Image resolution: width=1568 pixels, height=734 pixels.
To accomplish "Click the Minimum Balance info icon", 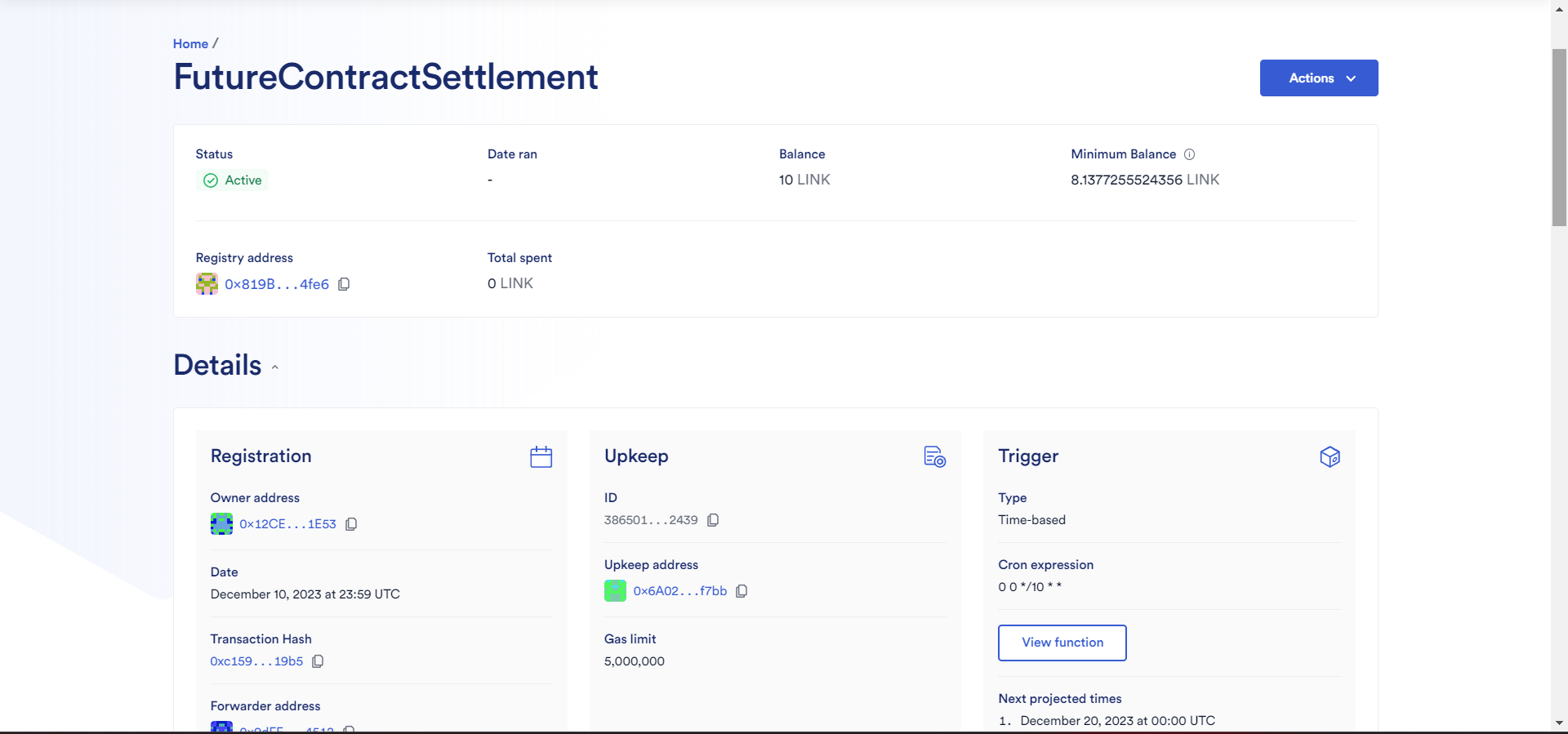I will click(x=1189, y=154).
